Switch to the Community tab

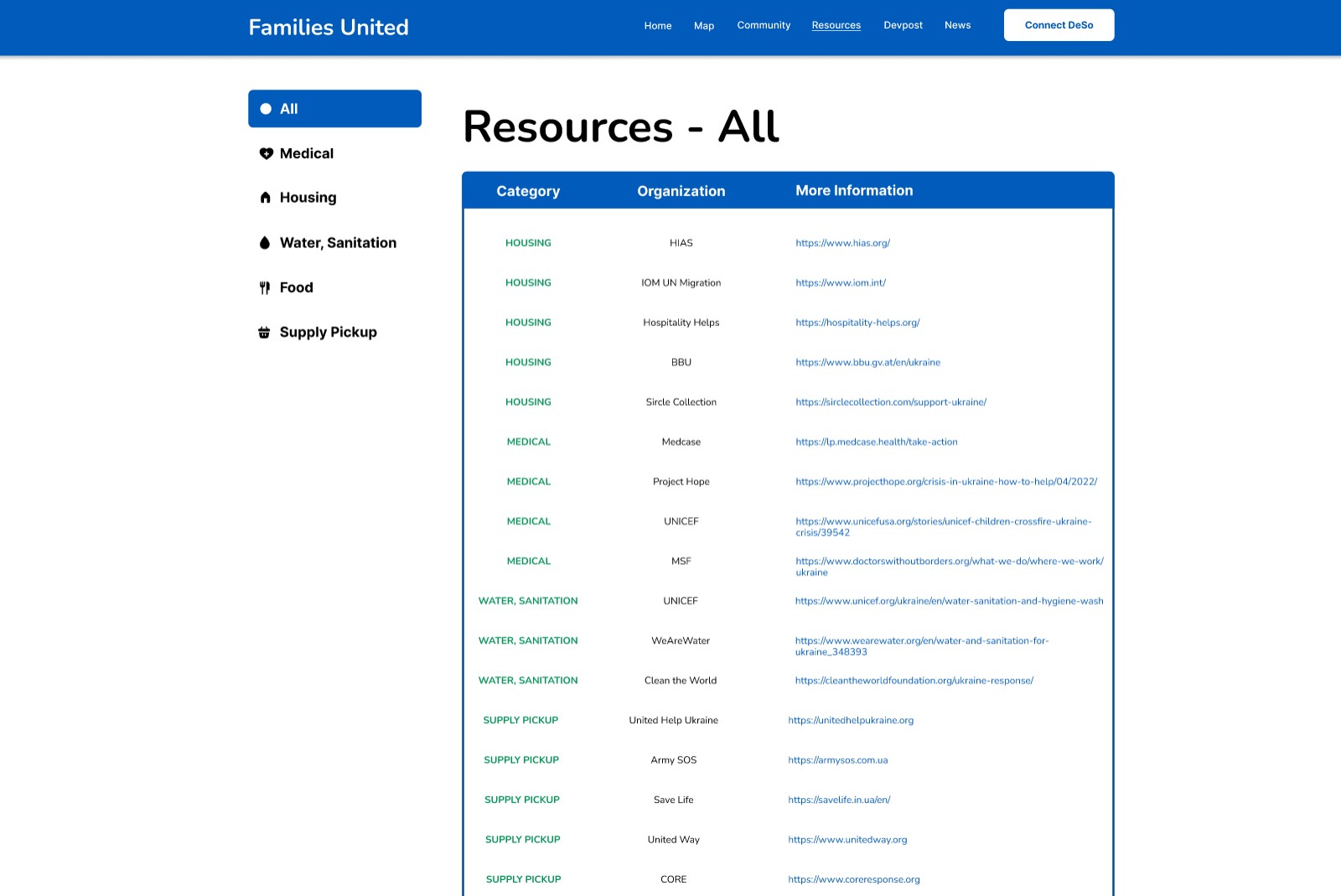coord(763,24)
